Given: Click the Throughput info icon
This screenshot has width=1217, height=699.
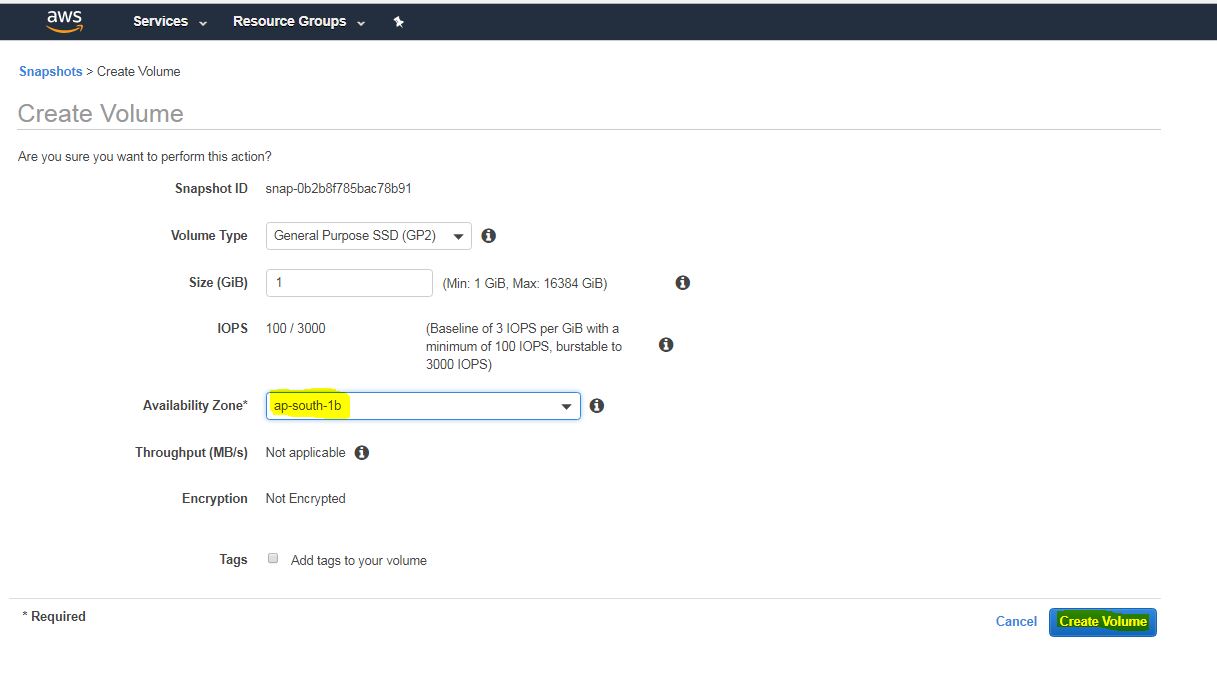Looking at the screenshot, I should pyautogui.click(x=362, y=453).
